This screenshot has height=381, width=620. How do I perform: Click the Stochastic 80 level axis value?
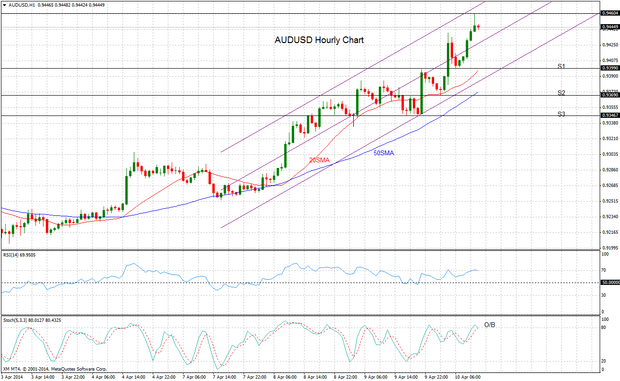(604, 327)
